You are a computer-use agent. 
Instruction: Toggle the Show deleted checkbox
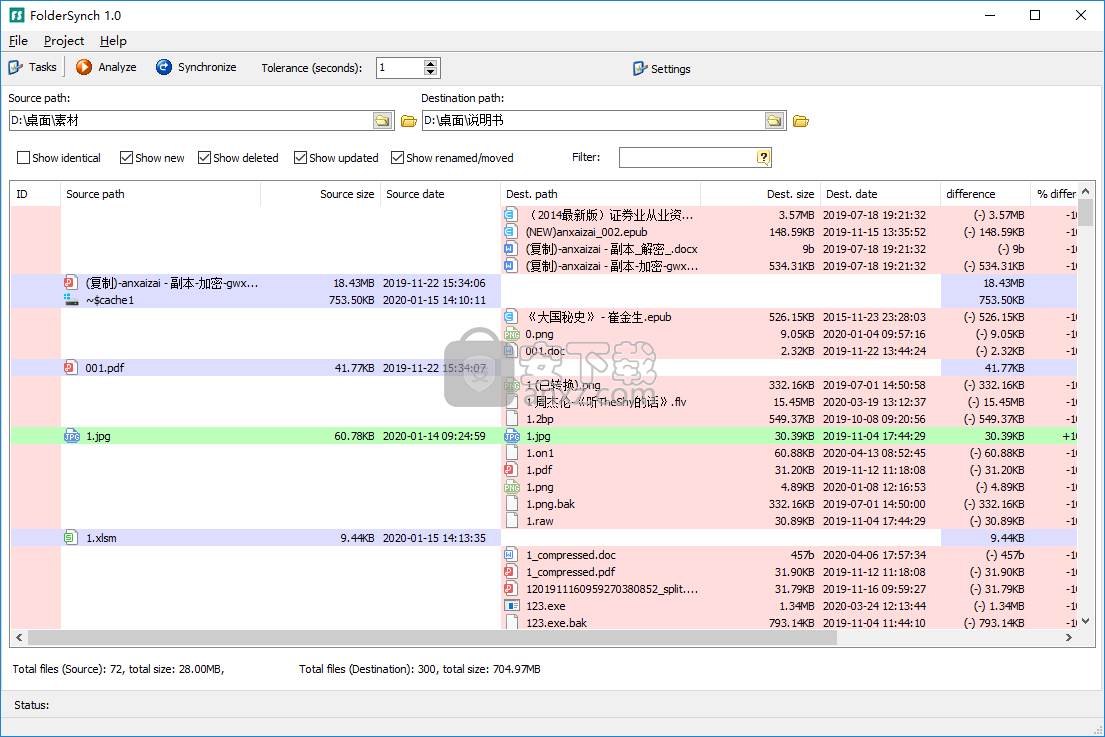[x=204, y=158]
